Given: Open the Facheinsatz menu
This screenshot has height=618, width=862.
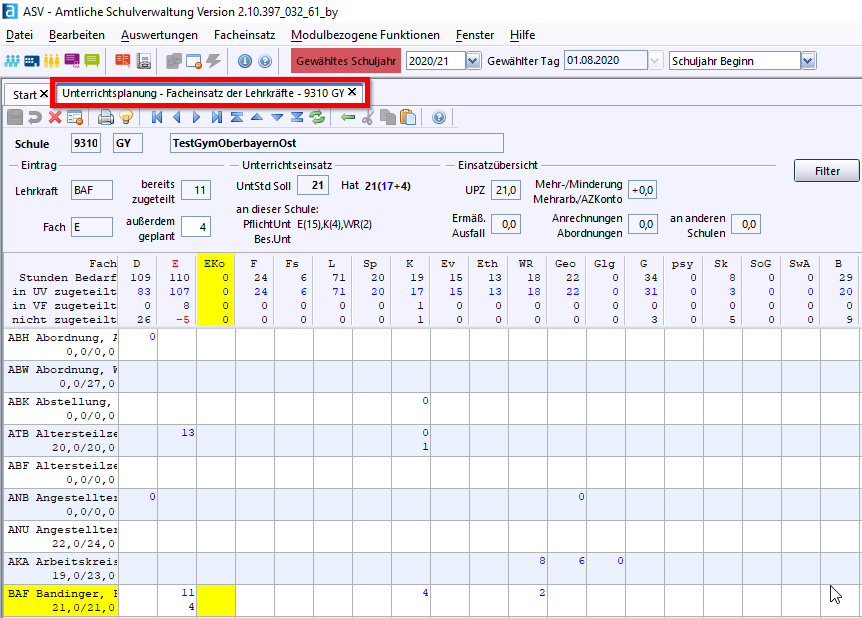Looking at the screenshot, I should click(x=245, y=35).
